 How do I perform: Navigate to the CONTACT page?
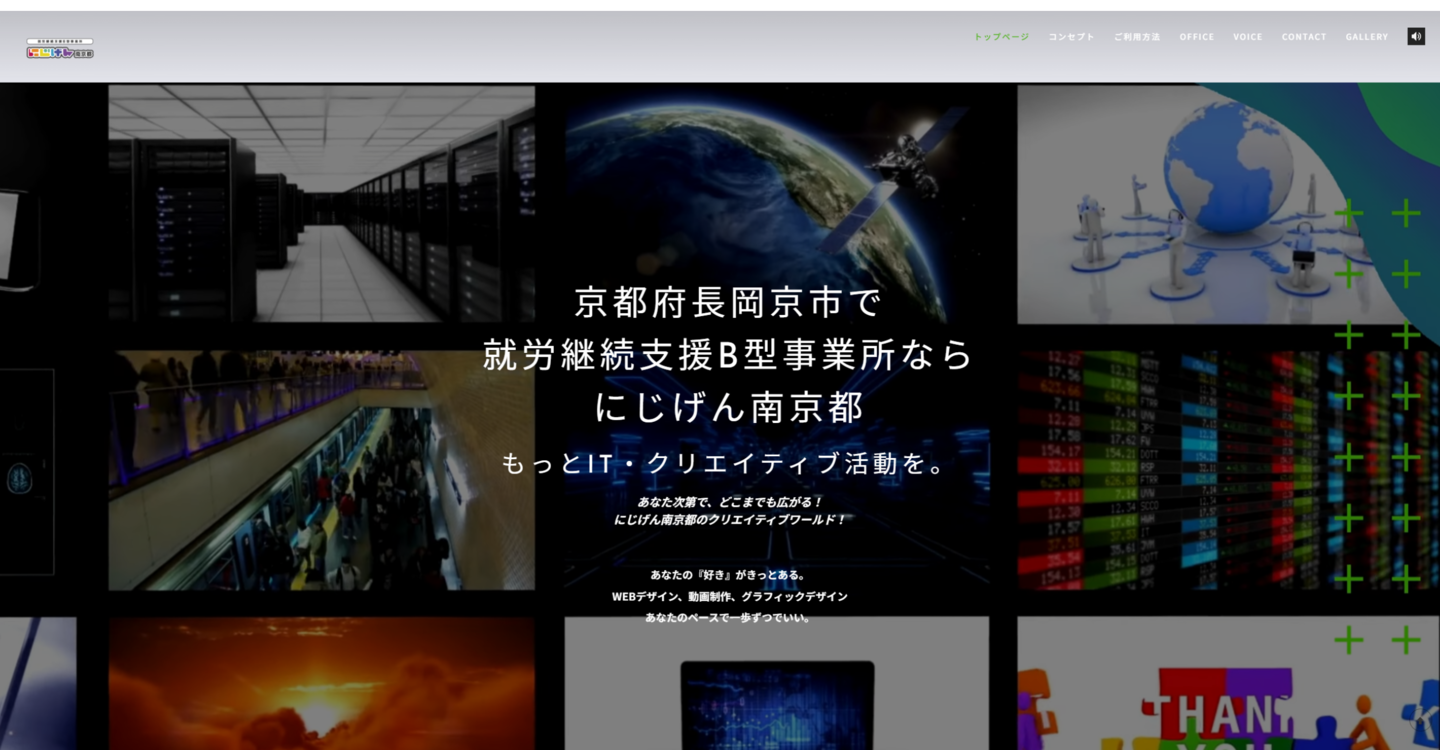pyautogui.click(x=1304, y=37)
